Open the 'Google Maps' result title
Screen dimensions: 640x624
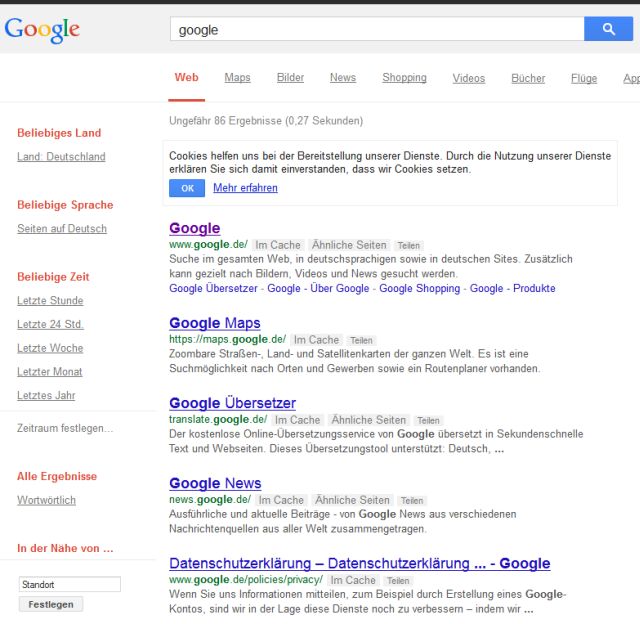[215, 323]
